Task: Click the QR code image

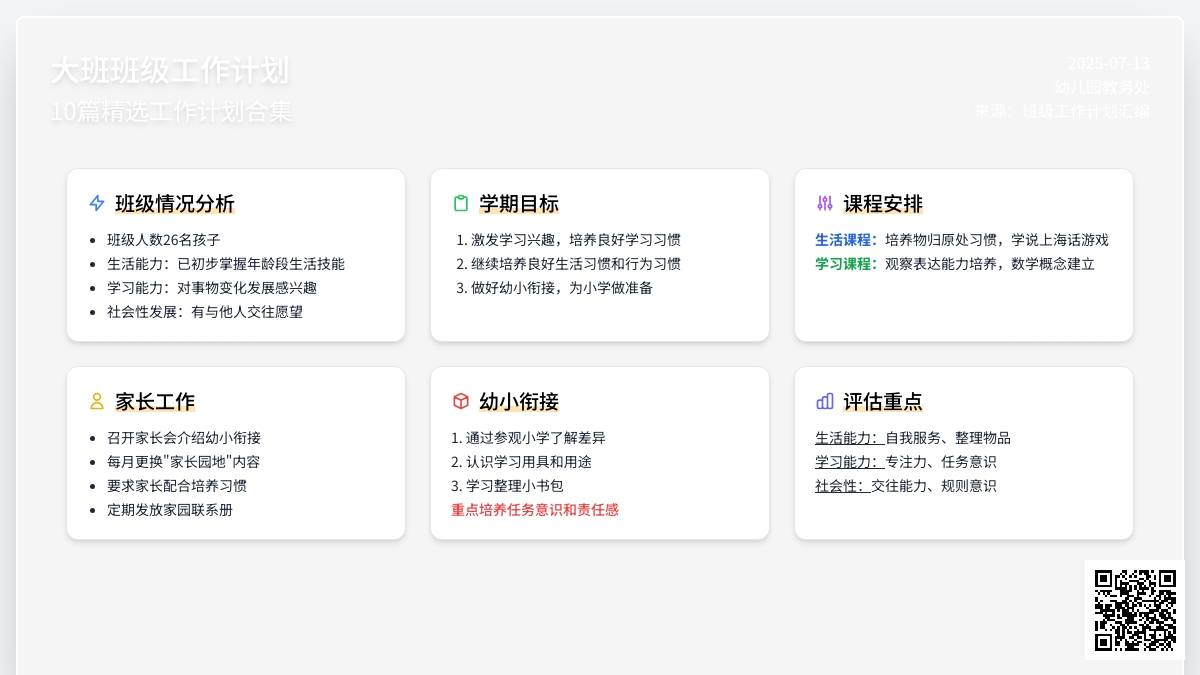Action: tap(1134, 609)
